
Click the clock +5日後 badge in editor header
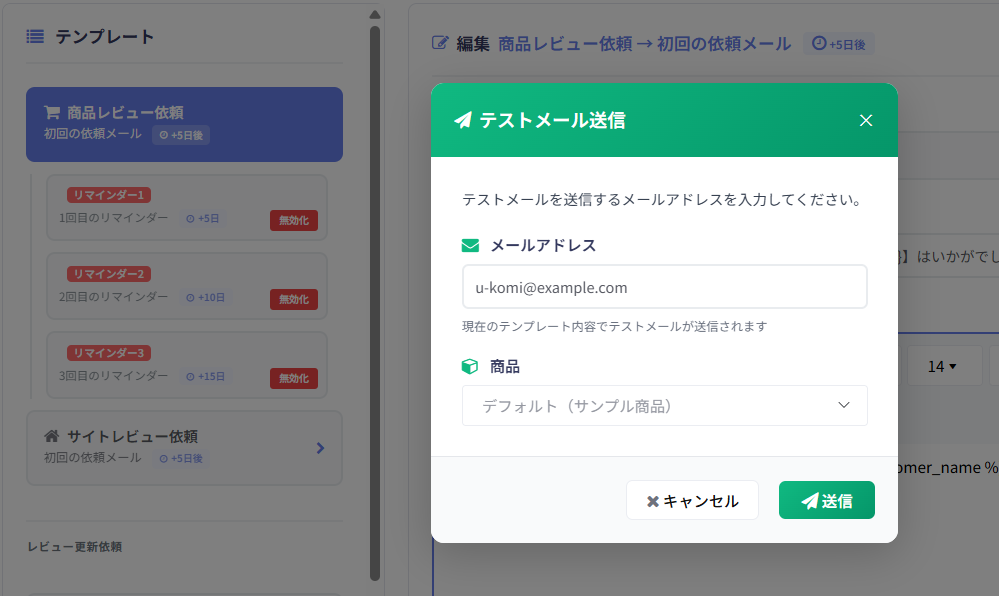tap(838, 44)
